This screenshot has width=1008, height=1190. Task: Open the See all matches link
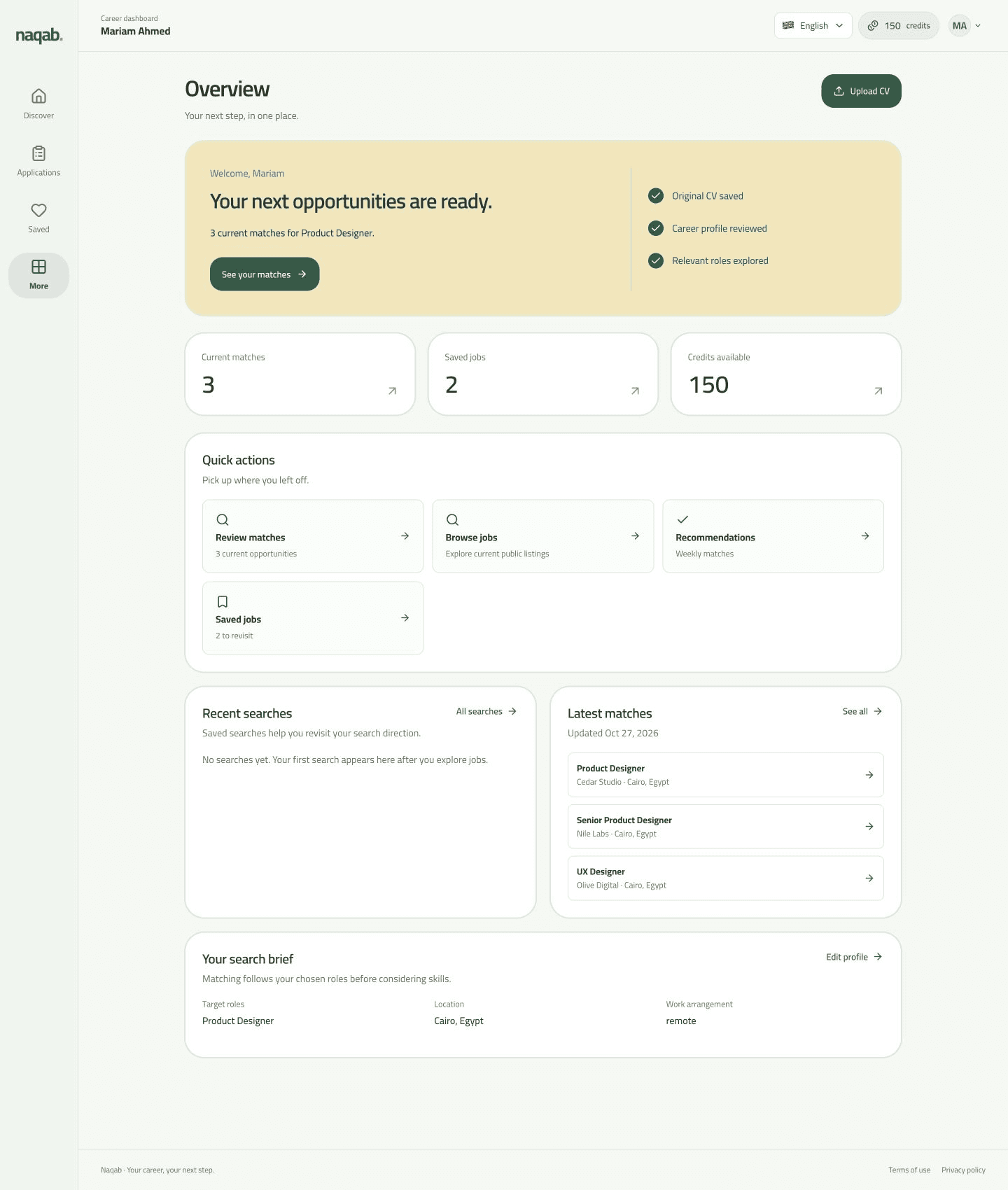[x=862, y=711]
